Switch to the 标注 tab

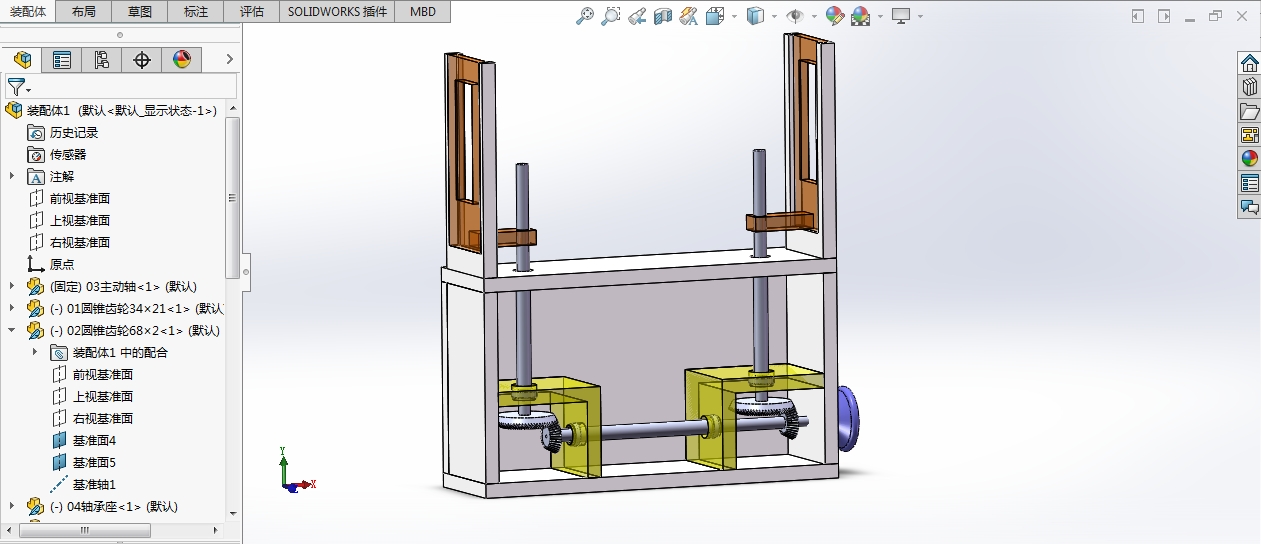click(196, 12)
